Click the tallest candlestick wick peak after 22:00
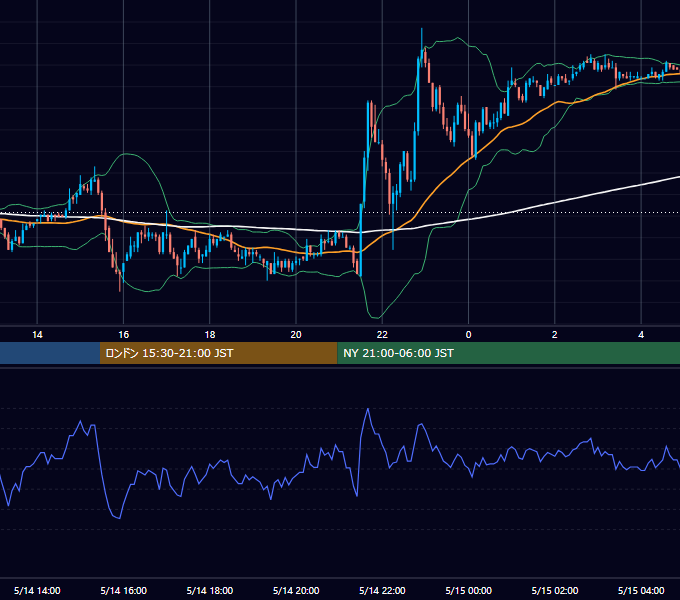680x600 pixels. click(x=422, y=29)
